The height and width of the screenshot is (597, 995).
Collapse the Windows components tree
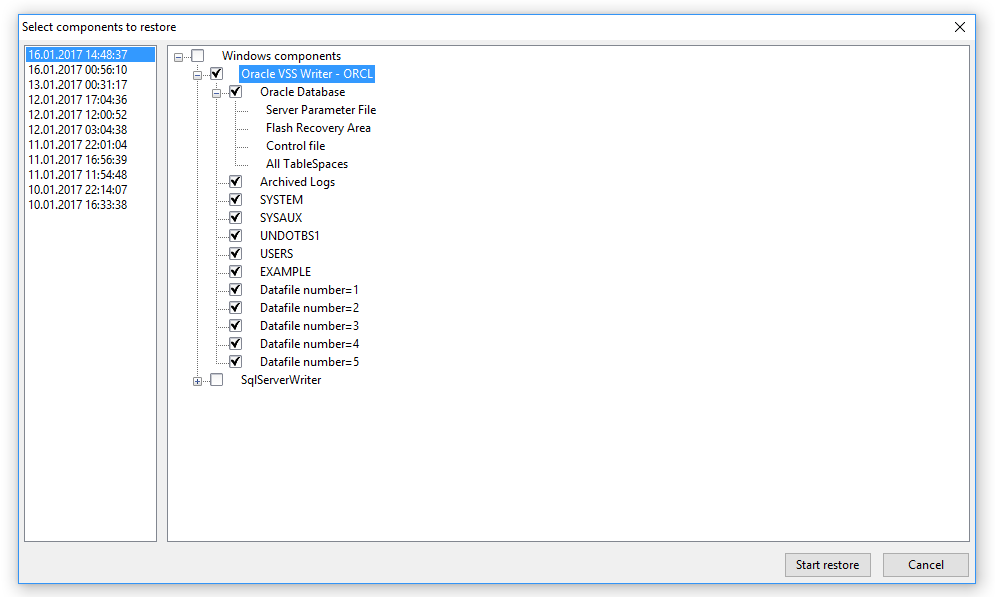click(x=178, y=55)
